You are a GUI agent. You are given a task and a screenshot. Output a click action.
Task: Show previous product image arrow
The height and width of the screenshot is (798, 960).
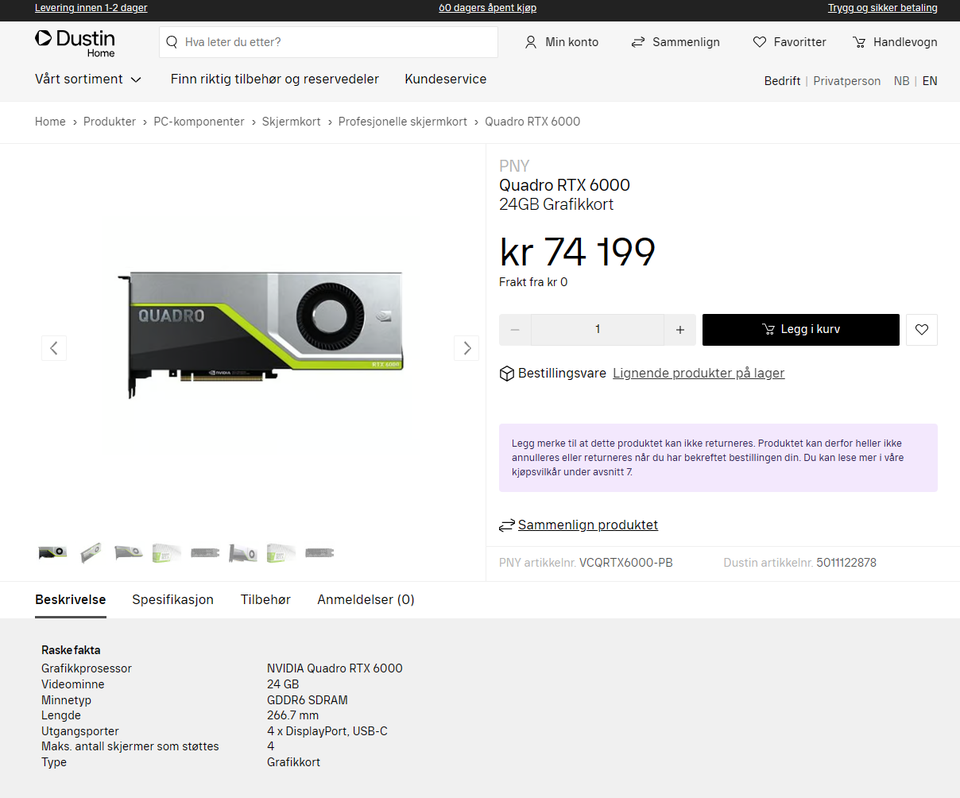[x=54, y=348]
